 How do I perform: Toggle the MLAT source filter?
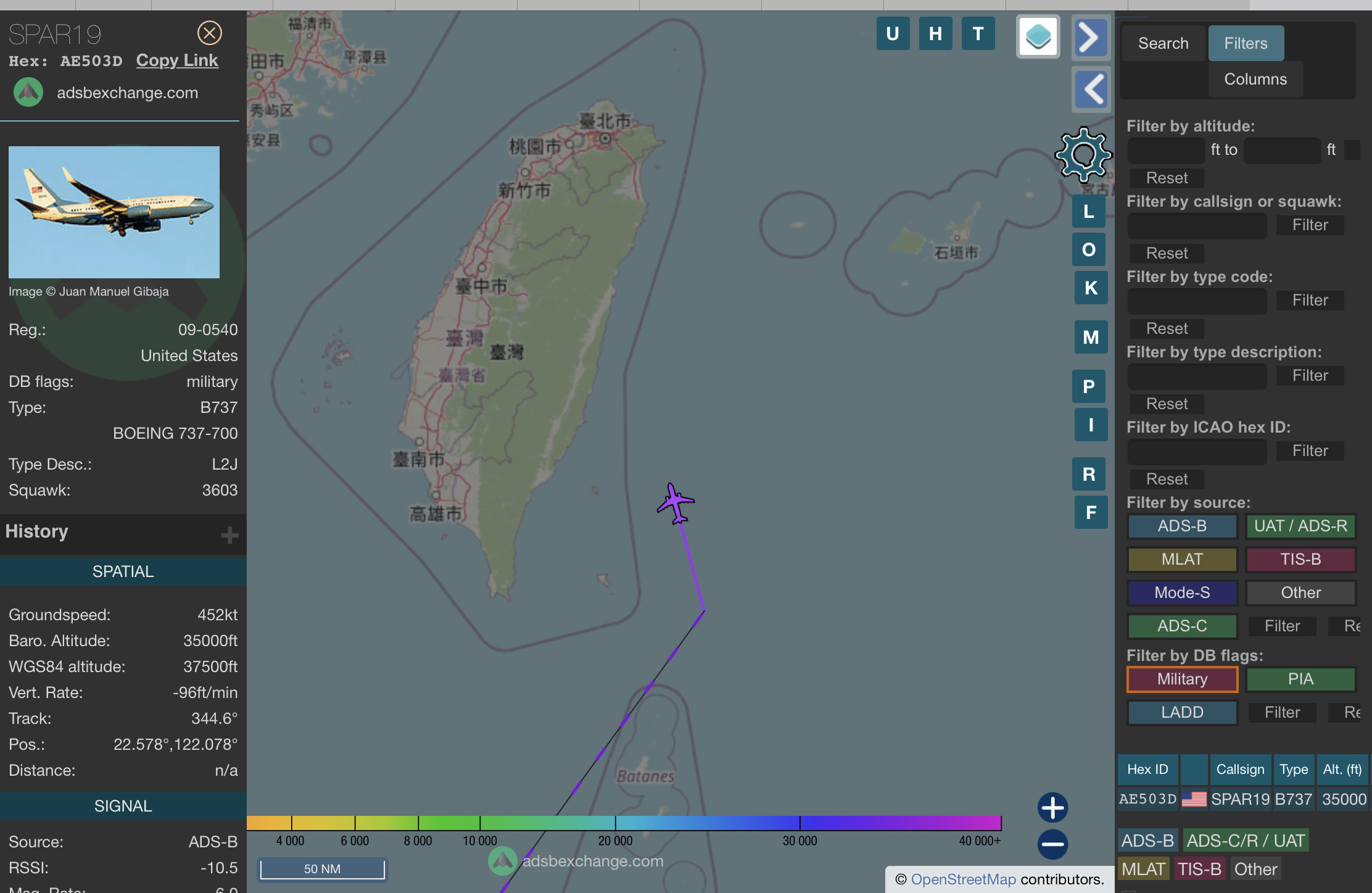1182,560
